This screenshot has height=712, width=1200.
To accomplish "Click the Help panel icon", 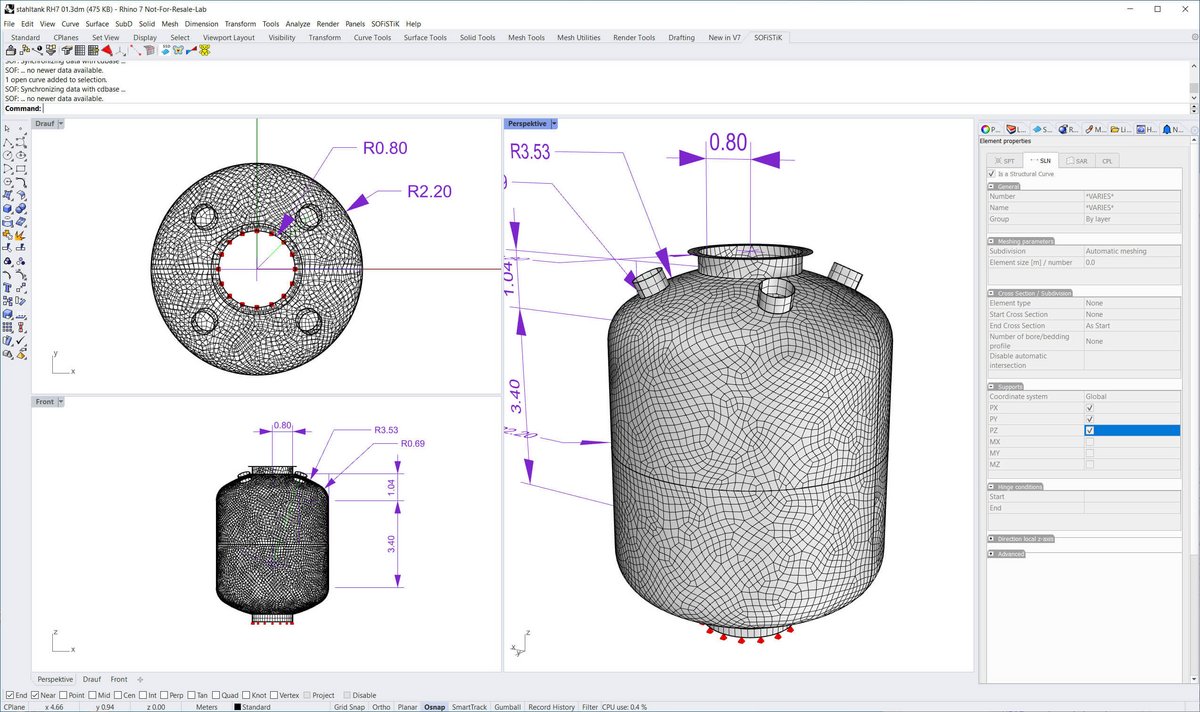I will 1140,129.
